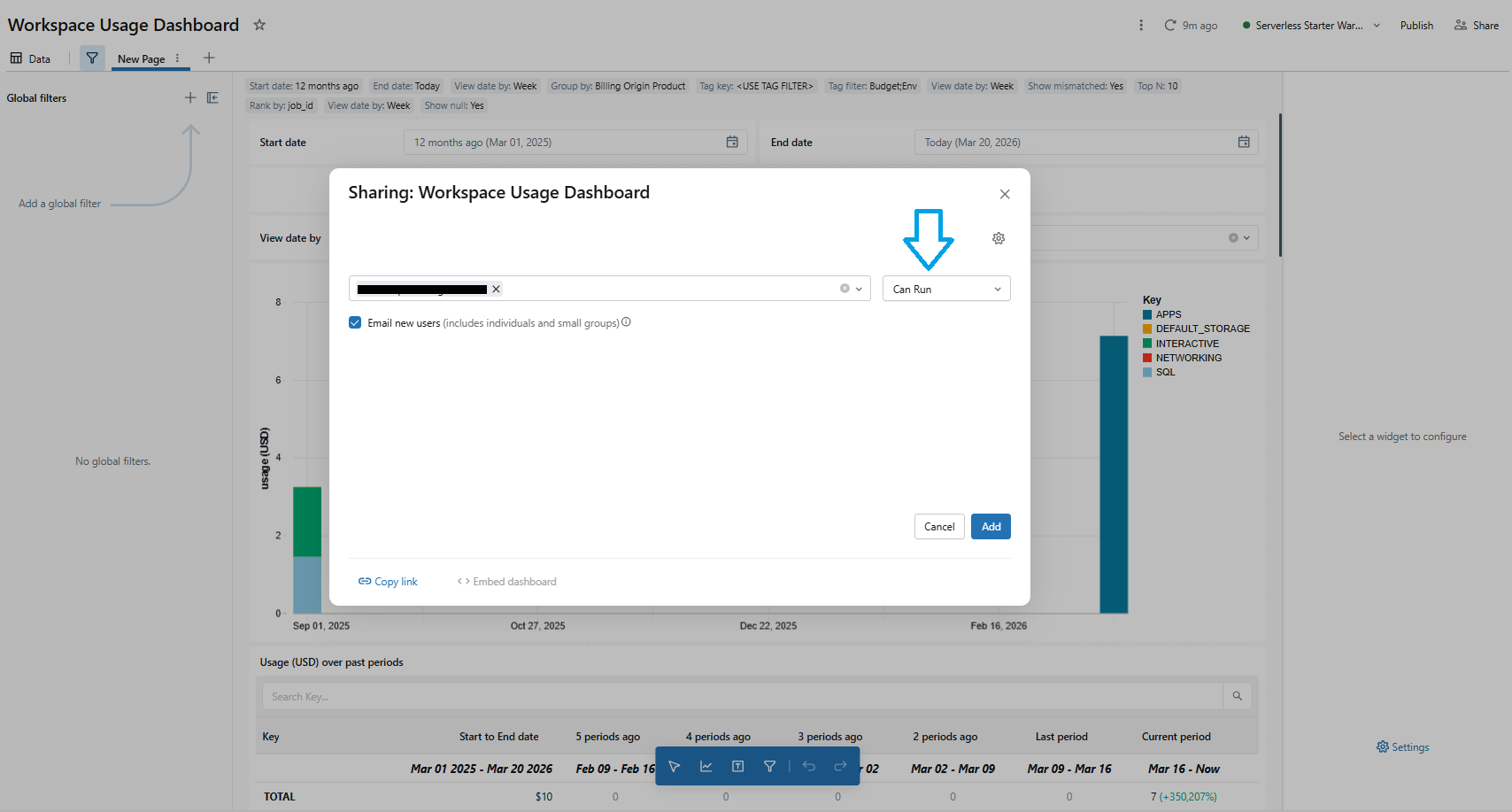Open the Serverless Starter Warehouse dropdown
This screenshot has width=1512, height=812.
coord(1310,26)
